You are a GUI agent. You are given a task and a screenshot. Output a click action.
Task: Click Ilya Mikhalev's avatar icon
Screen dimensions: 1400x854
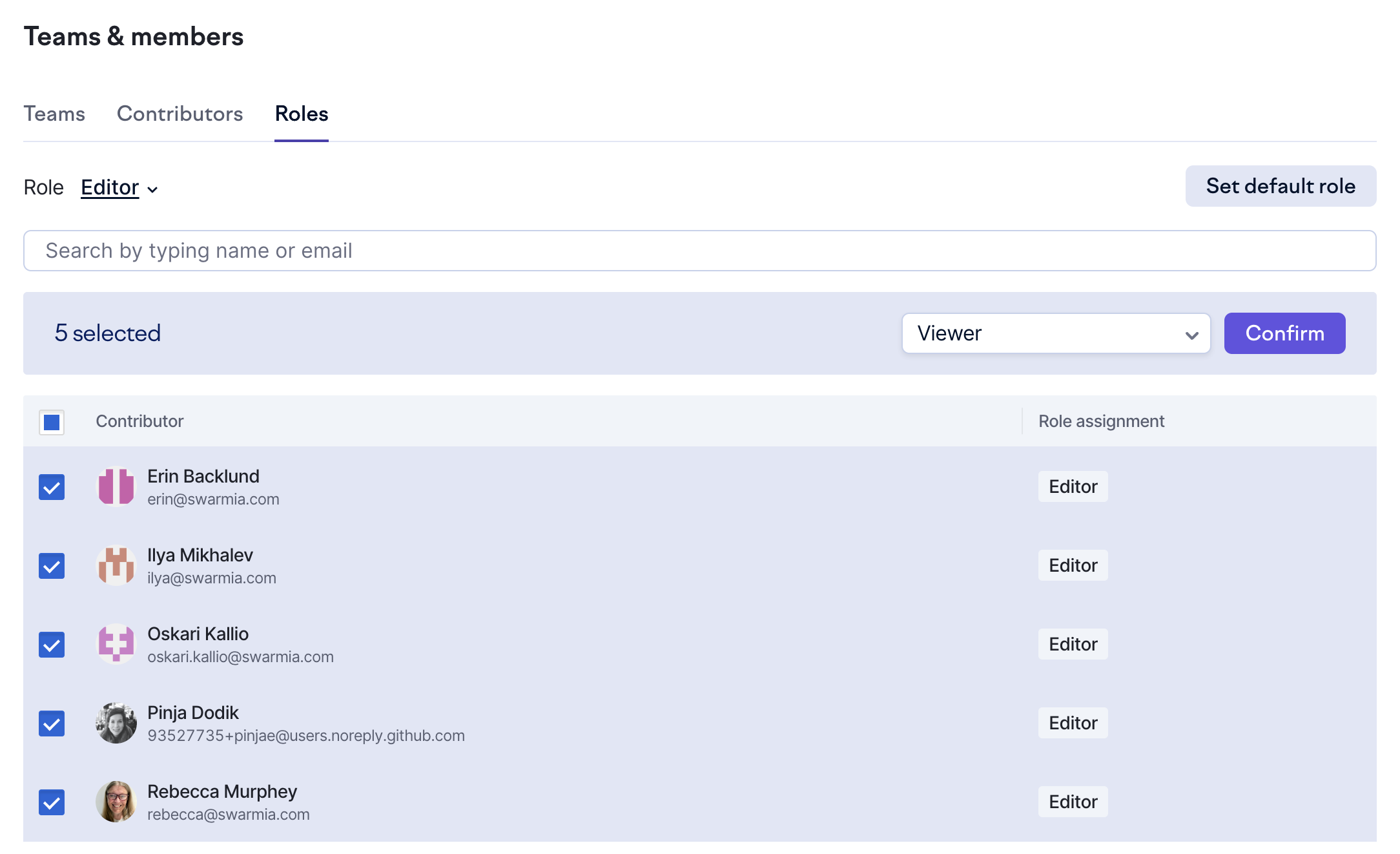[x=116, y=565]
